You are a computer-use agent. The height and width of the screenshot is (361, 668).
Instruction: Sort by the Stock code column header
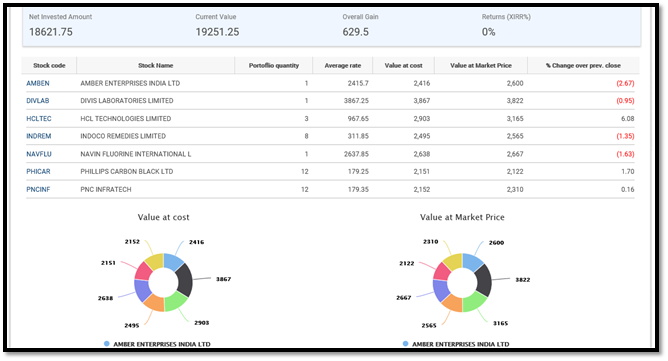(49, 65)
